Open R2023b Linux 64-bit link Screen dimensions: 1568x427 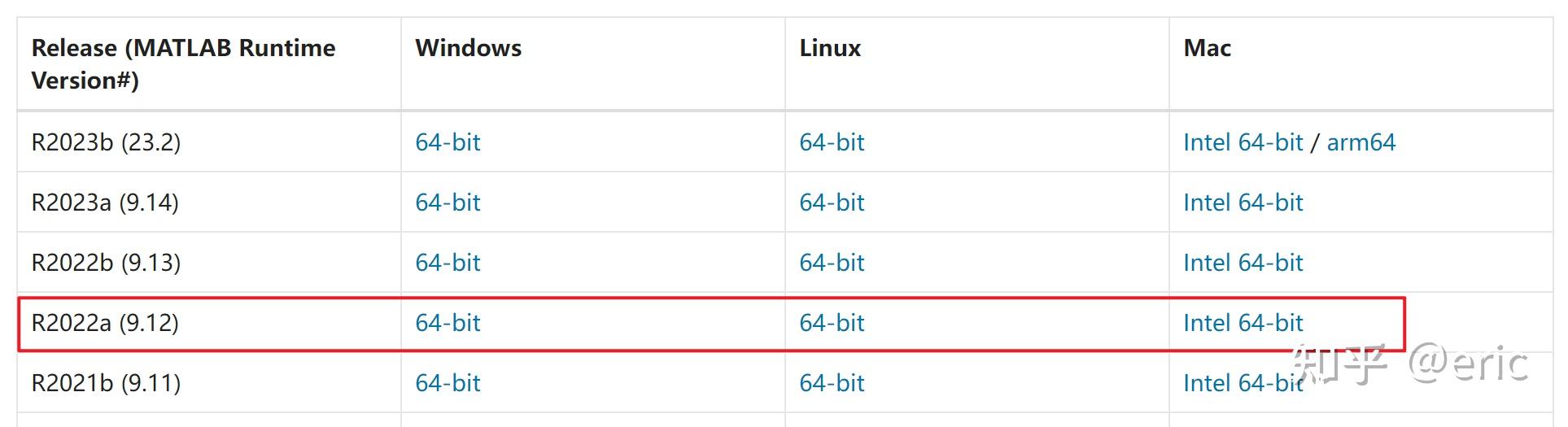[832, 142]
